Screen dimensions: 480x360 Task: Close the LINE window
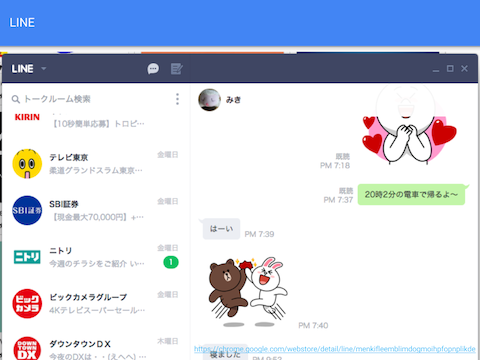pyautogui.click(x=464, y=68)
